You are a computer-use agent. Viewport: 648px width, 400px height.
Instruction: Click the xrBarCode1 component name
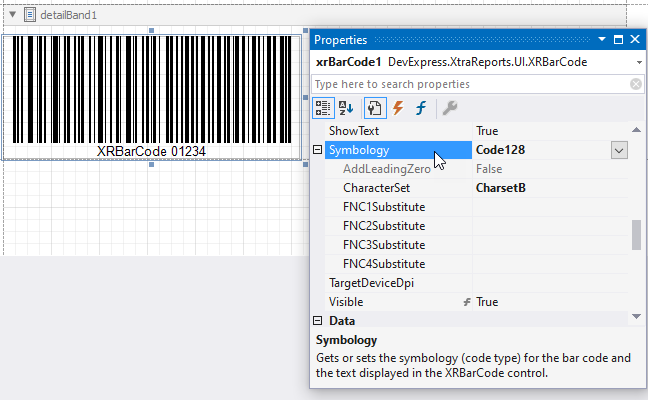point(348,62)
